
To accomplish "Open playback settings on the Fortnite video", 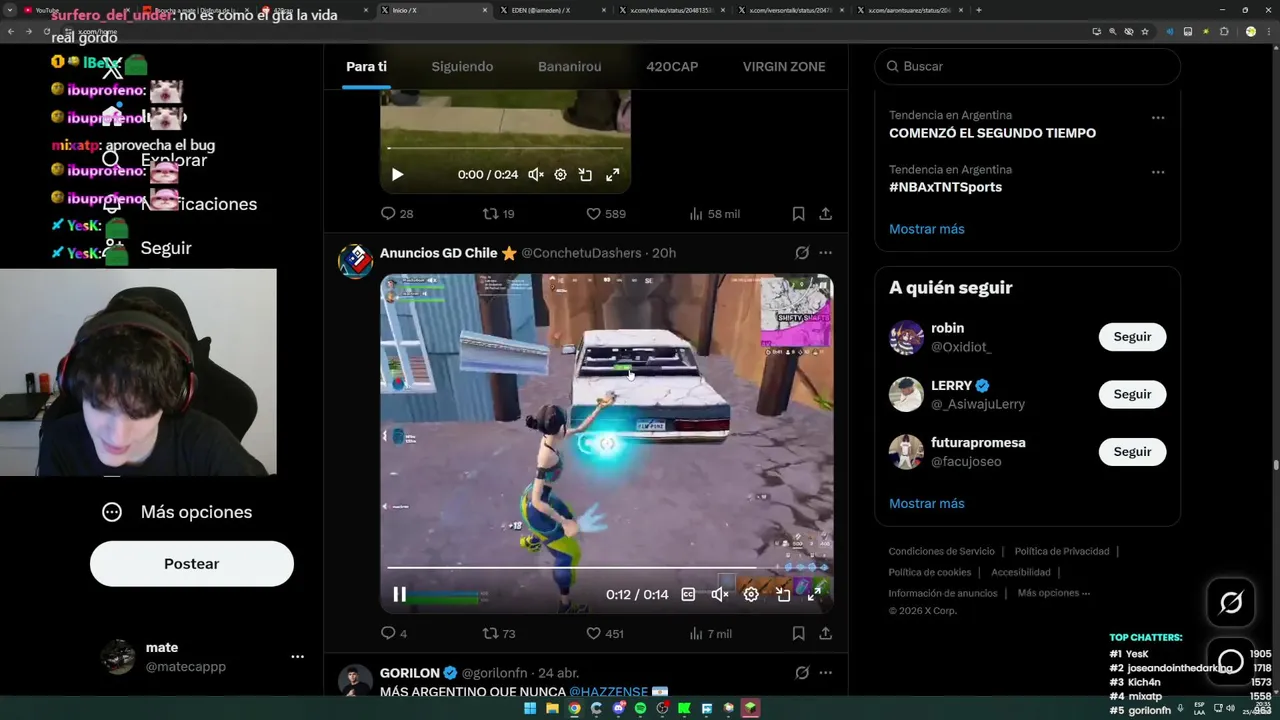I will click(751, 594).
